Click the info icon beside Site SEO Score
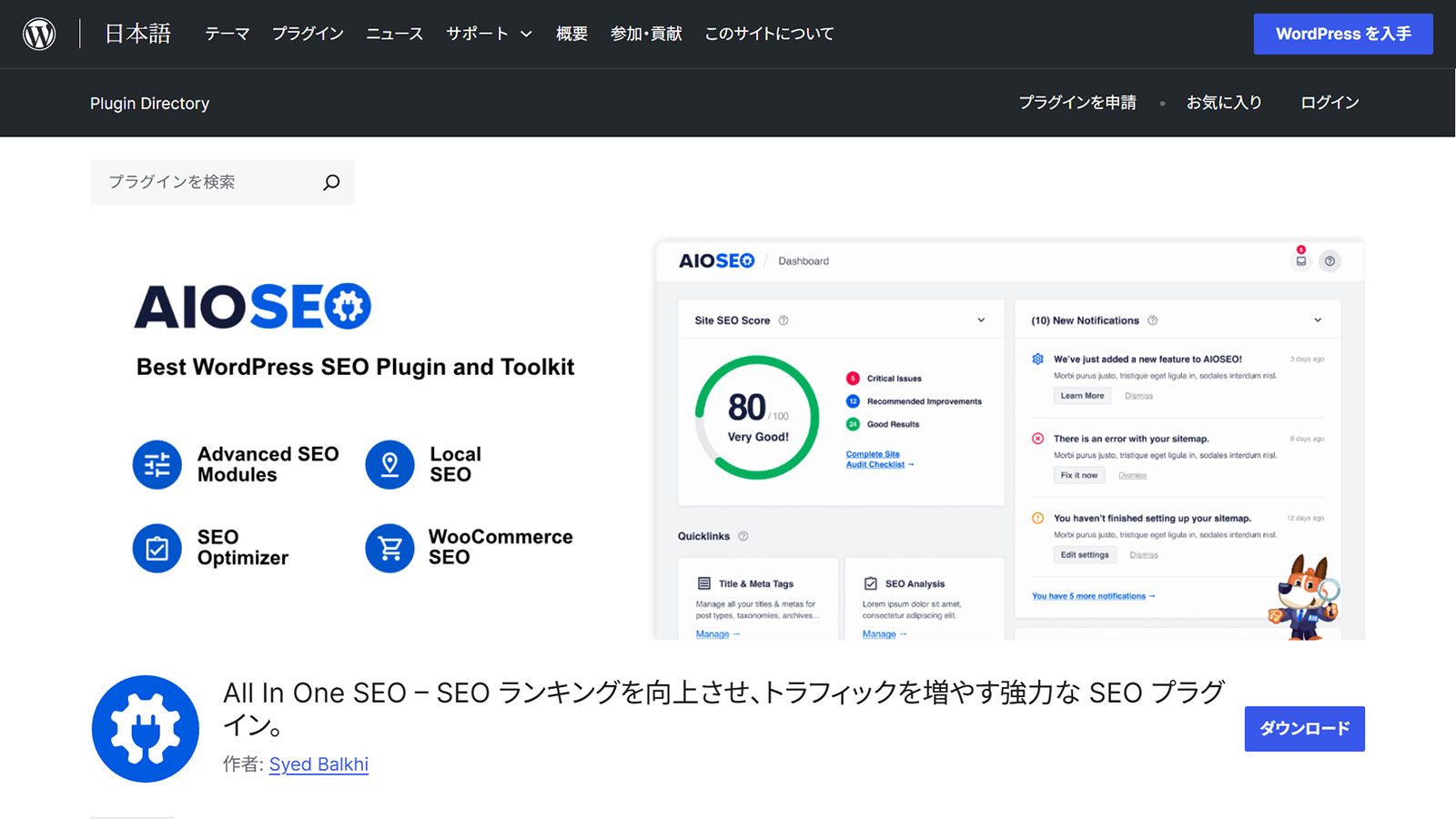This screenshot has width=1456, height=819. (x=784, y=320)
